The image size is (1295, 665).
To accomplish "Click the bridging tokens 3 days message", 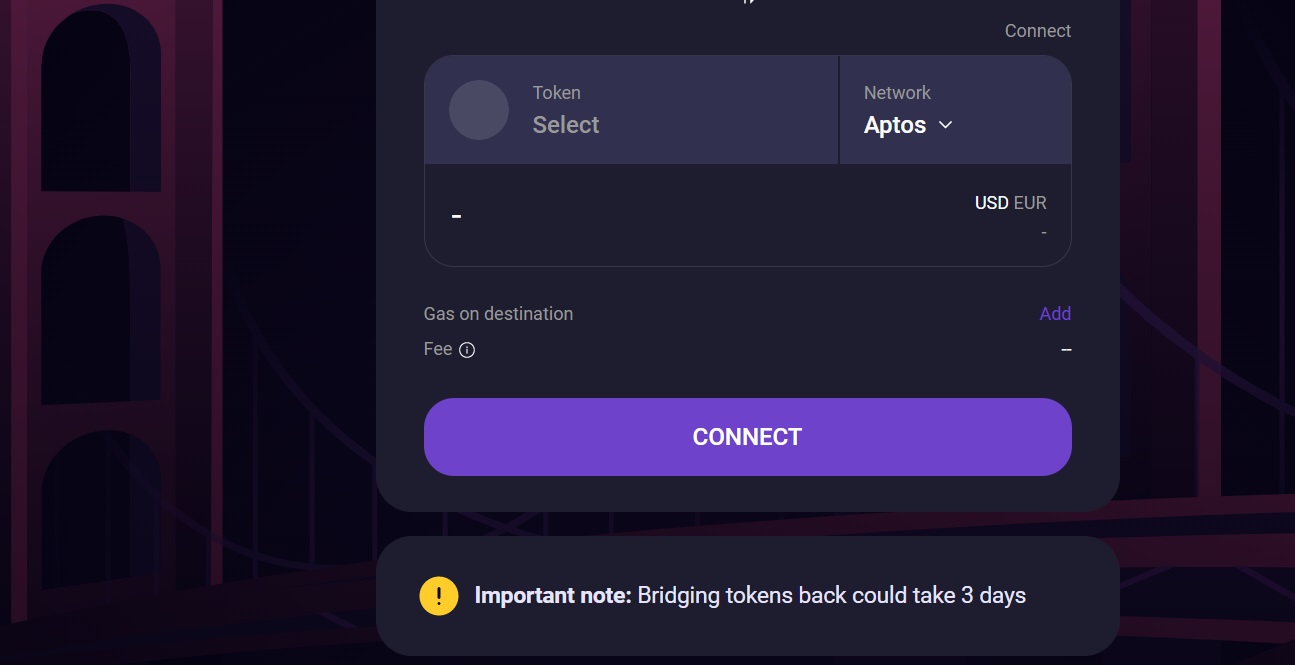I will 831,596.
